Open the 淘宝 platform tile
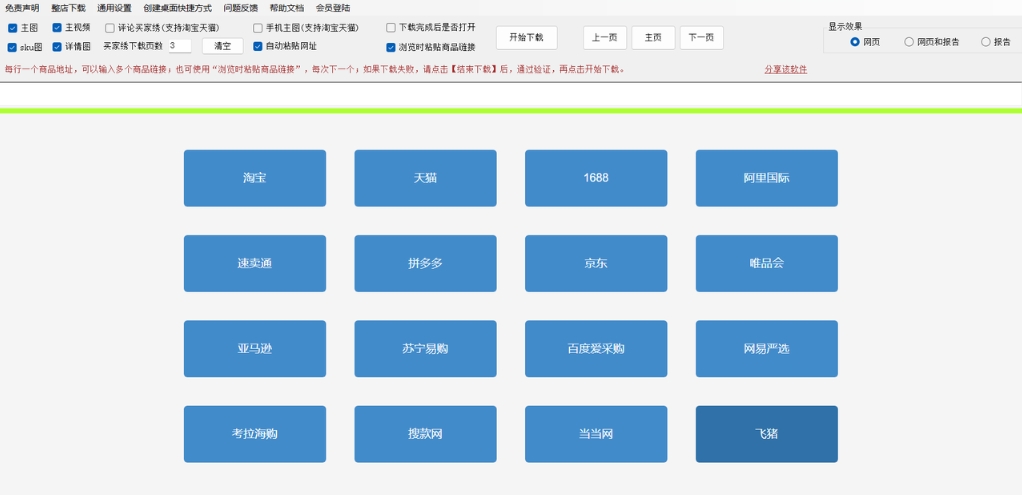The width and height of the screenshot is (1022, 495). click(255, 178)
